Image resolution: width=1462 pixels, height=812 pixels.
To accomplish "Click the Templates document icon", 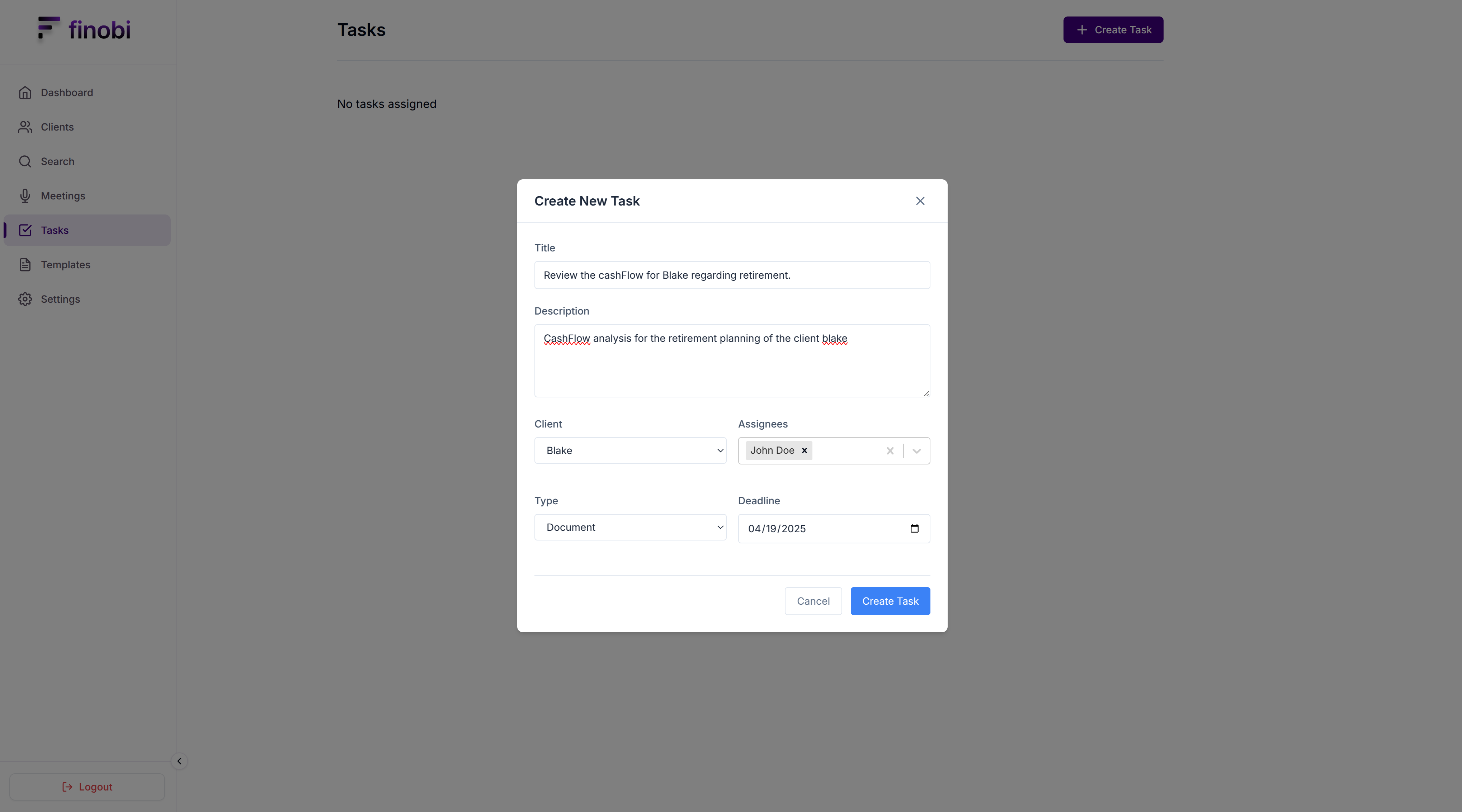I will pyautogui.click(x=25, y=265).
